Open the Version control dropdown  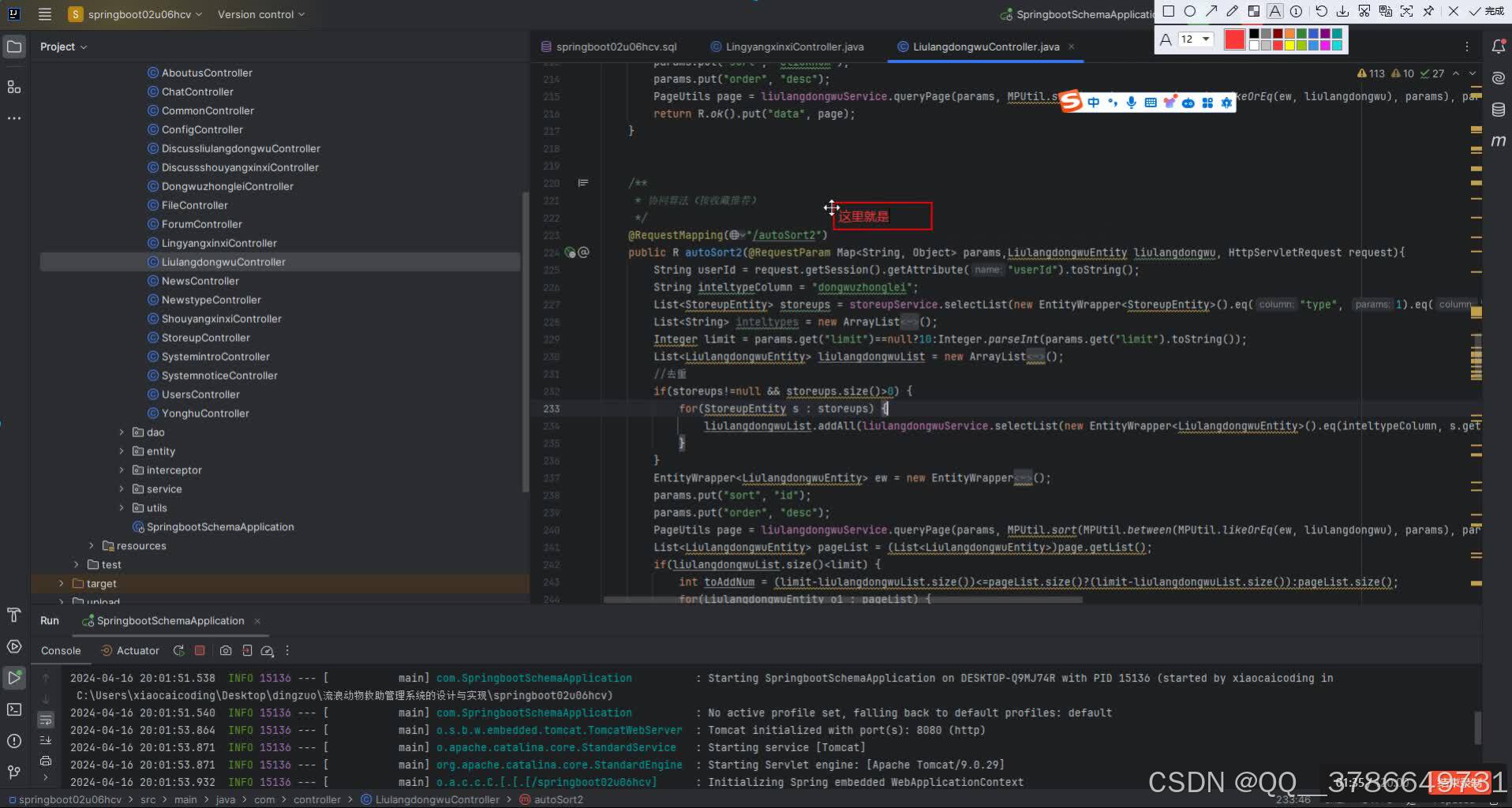[260, 14]
